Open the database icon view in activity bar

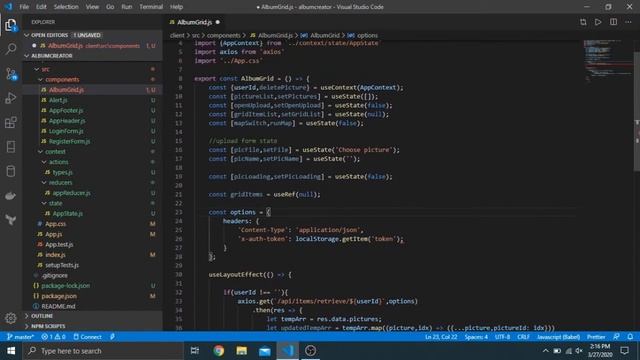11,171
